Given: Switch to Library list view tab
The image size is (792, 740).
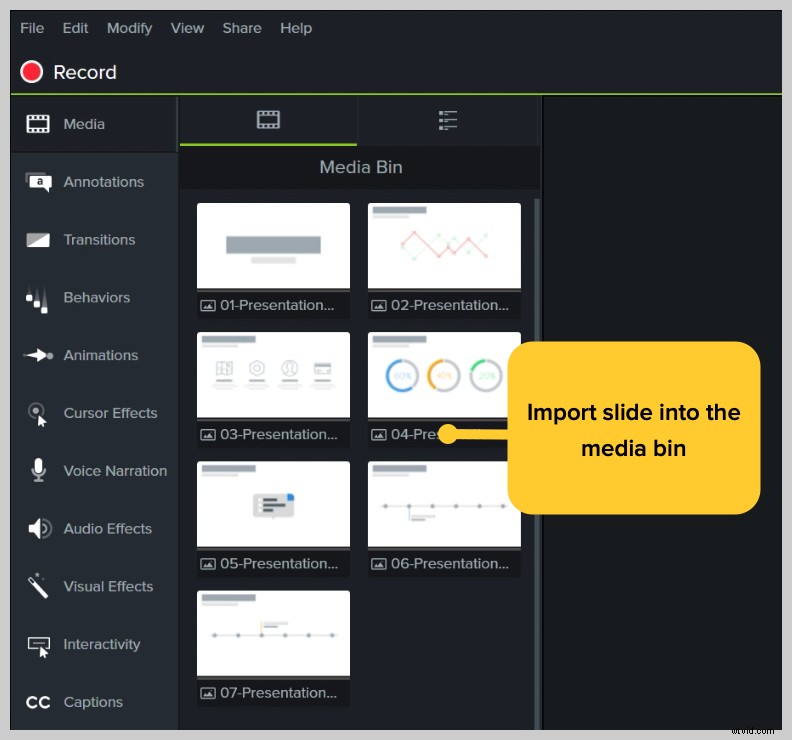Looking at the screenshot, I should 448,120.
